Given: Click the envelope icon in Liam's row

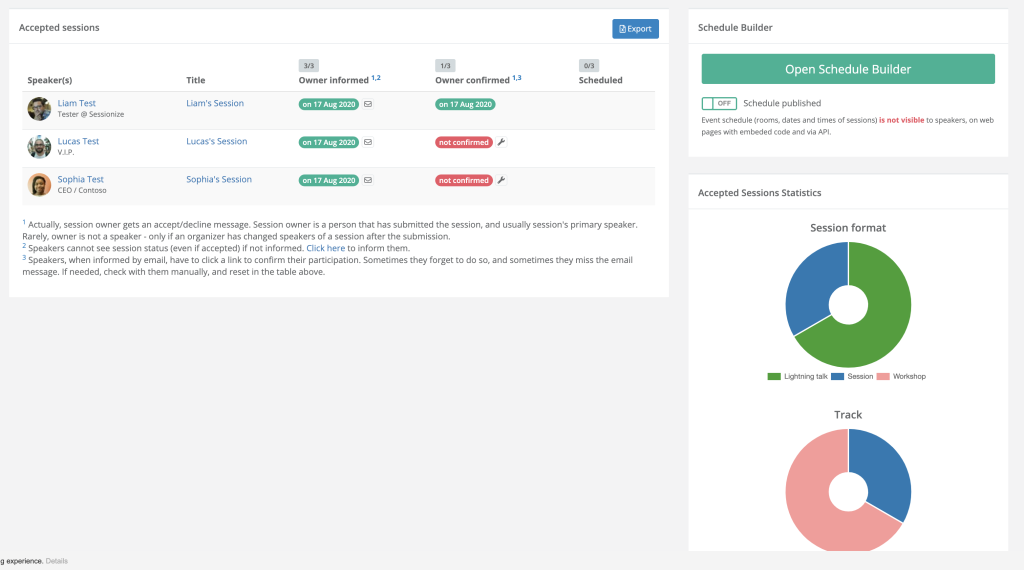Looking at the screenshot, I should [368, 104].
